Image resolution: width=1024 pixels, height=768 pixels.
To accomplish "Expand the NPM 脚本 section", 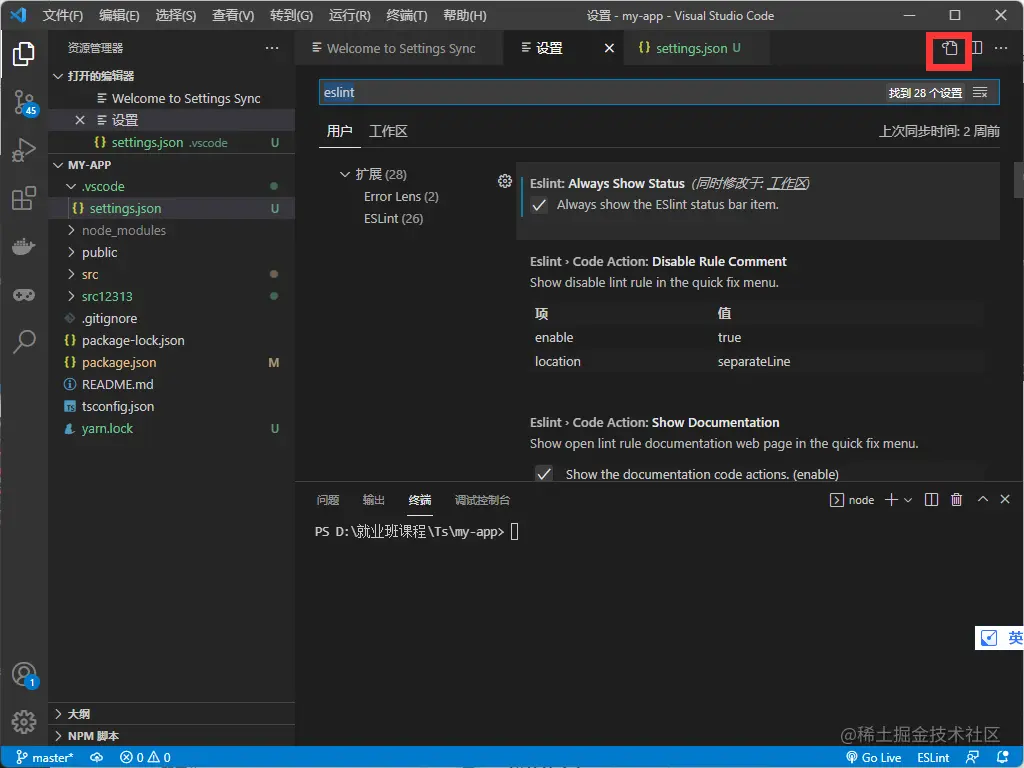I will (x=58, y=736).
